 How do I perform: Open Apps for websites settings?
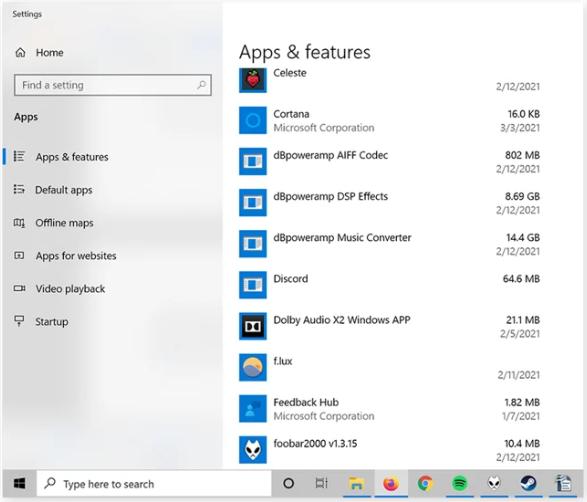coord(76,256)
